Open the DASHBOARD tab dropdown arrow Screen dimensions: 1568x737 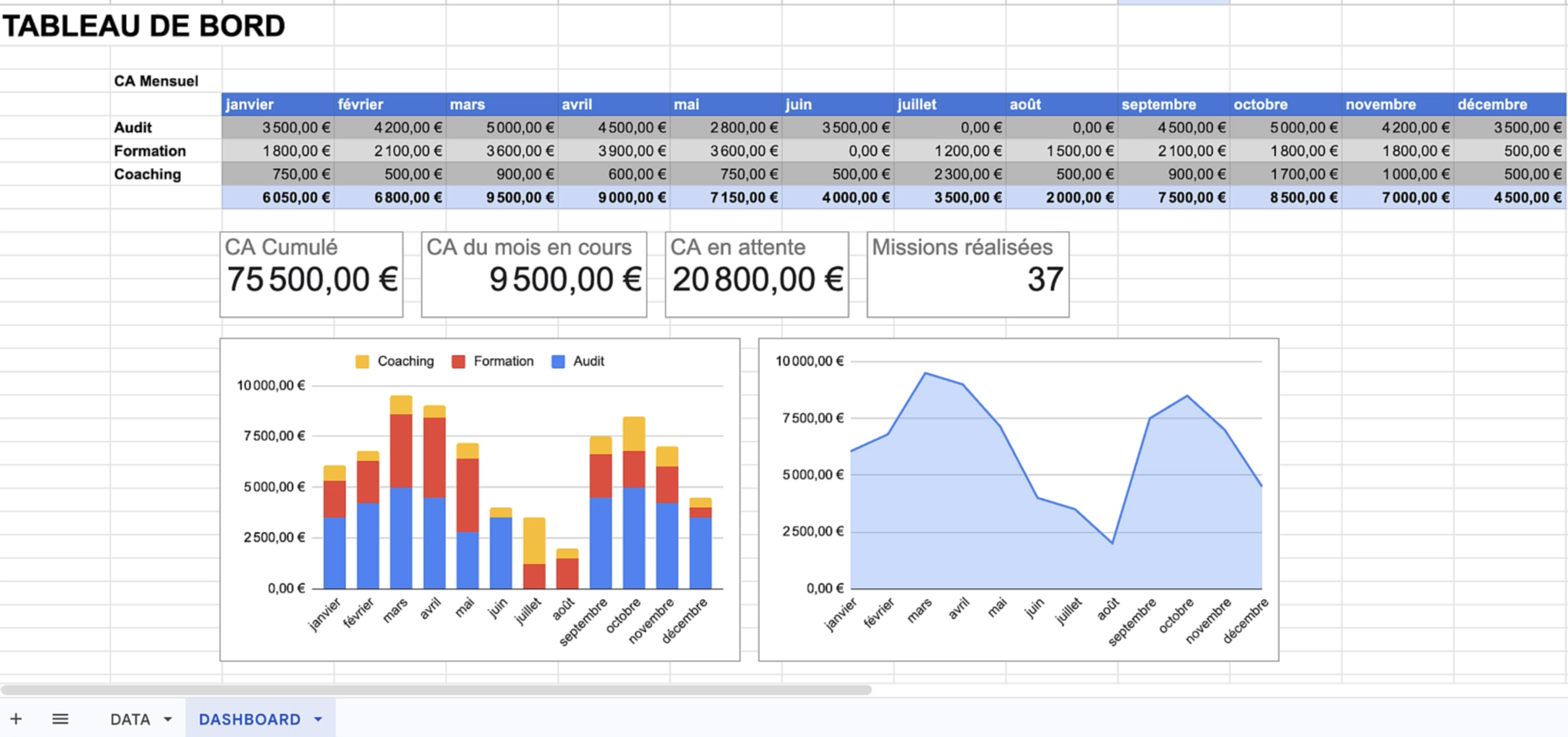point(318,719)
